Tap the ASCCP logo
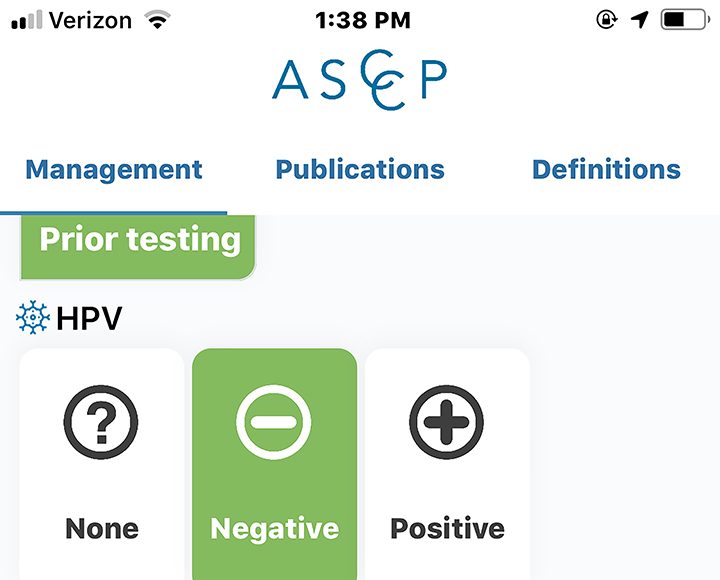The height and width of the screenshot is (580, 720). point(359,80)
